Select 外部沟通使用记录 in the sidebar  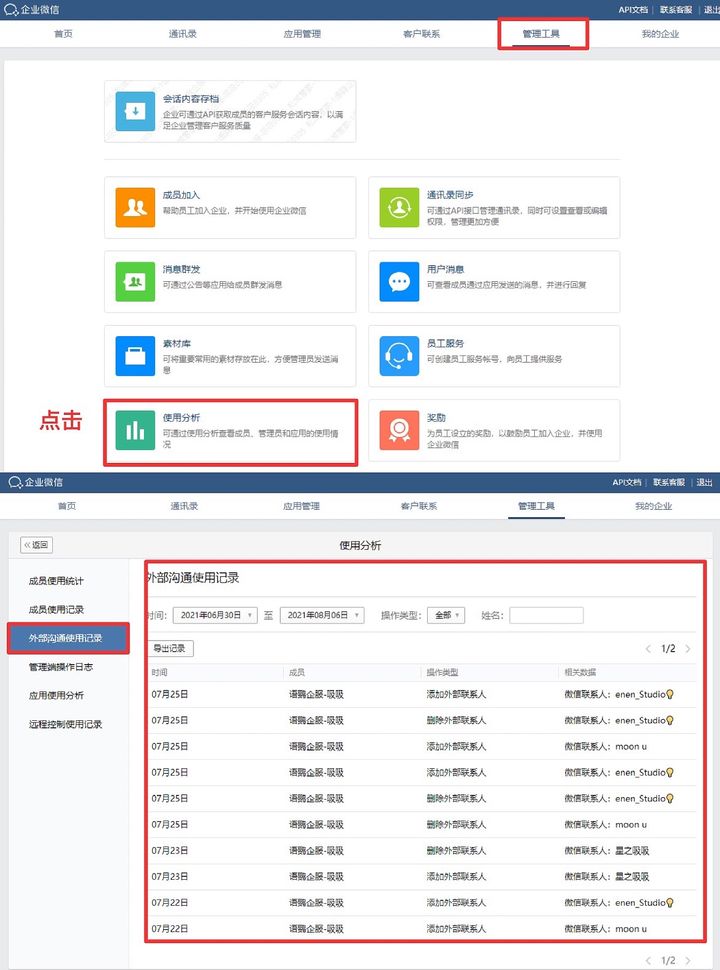tap(65, 638)
